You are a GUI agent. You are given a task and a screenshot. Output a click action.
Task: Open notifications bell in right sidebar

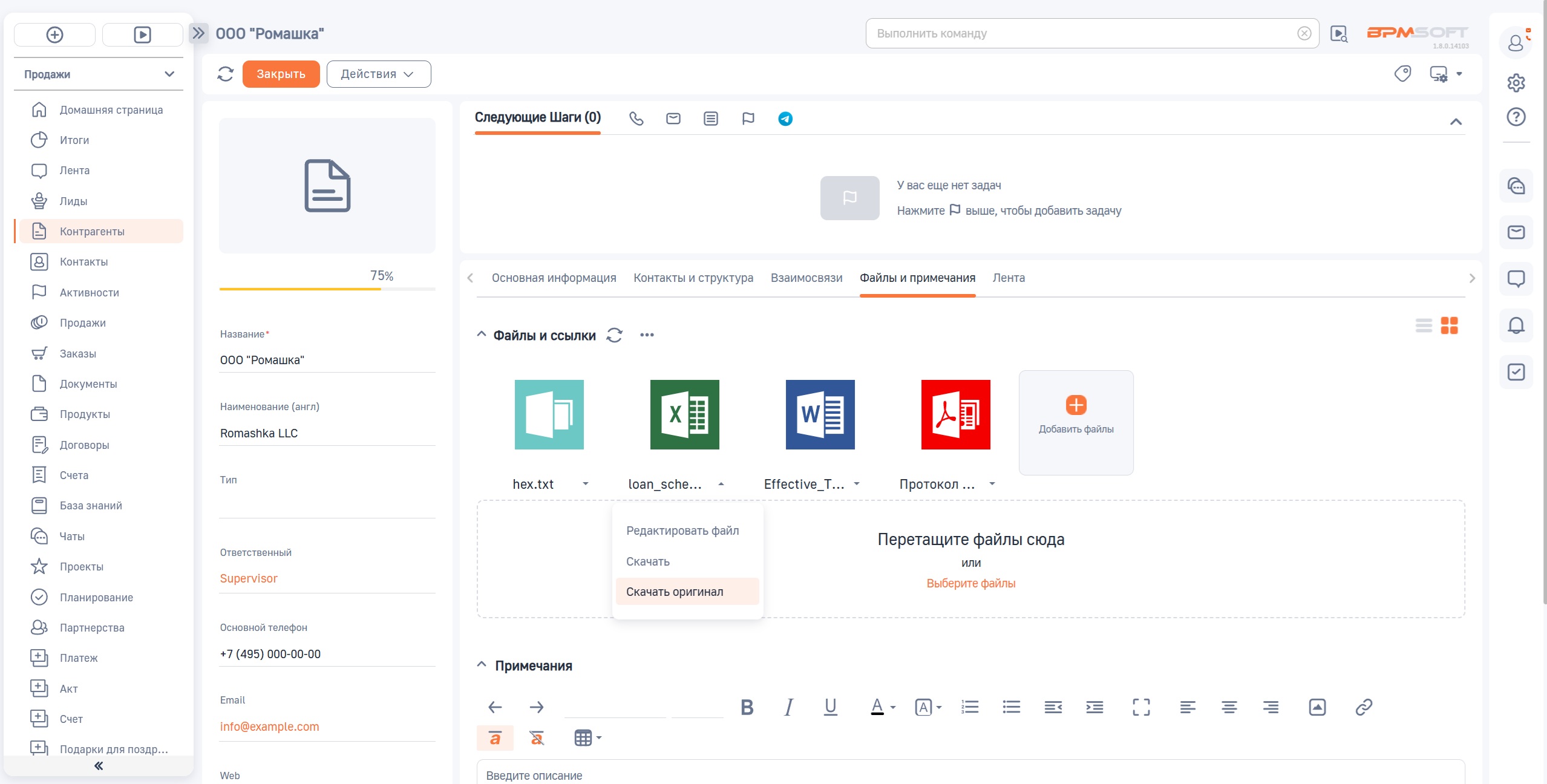point(1517,325)
